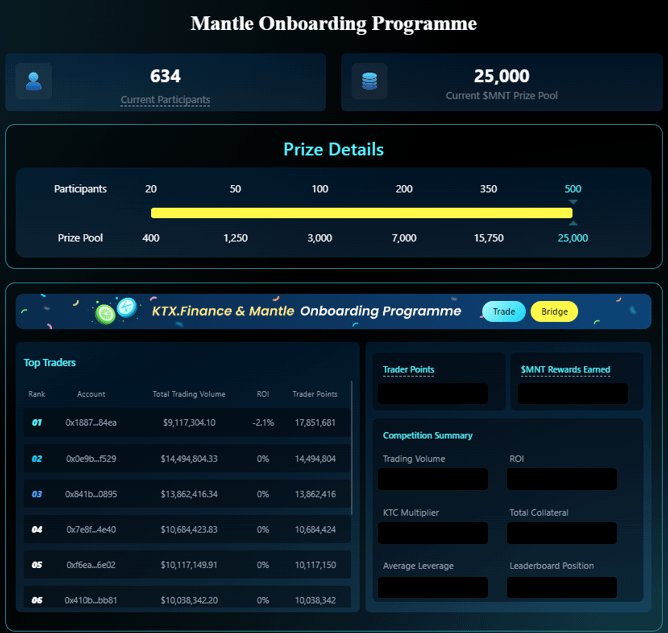Click the green KTX coin logo in banner

(106, 314)
